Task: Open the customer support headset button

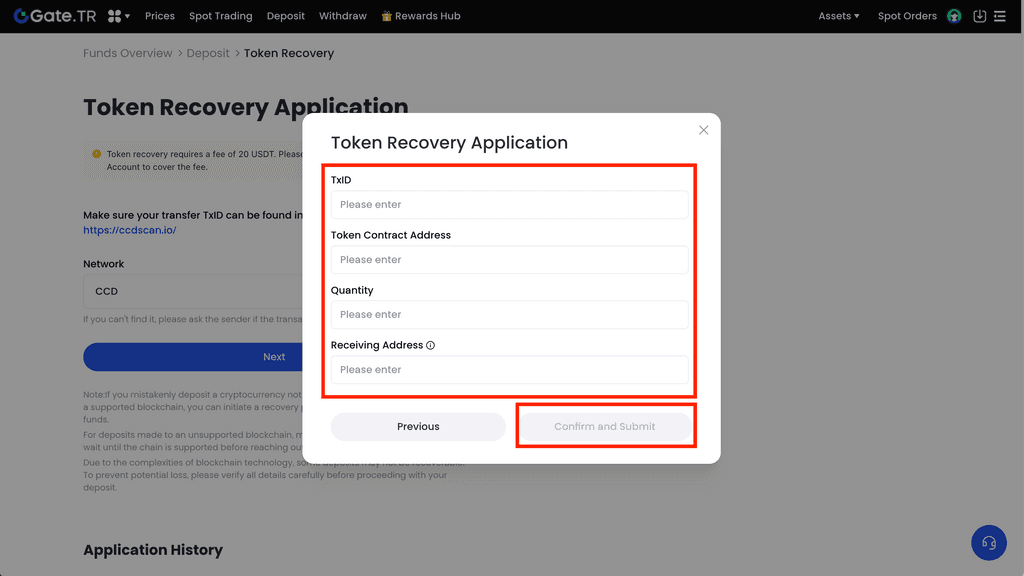Action: click(988, 542)
